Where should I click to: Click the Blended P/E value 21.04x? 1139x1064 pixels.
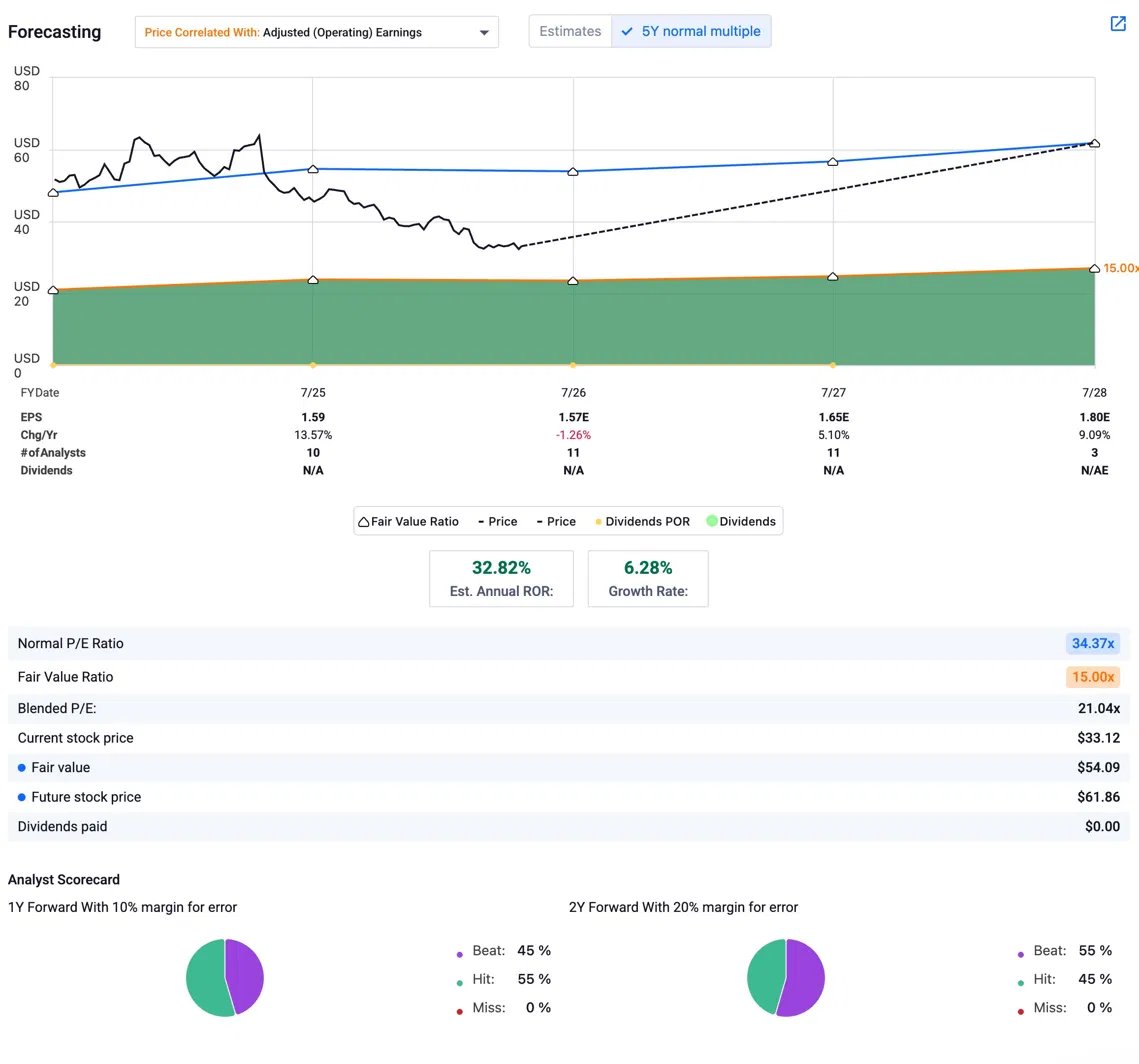click(x=1098, y=708)
